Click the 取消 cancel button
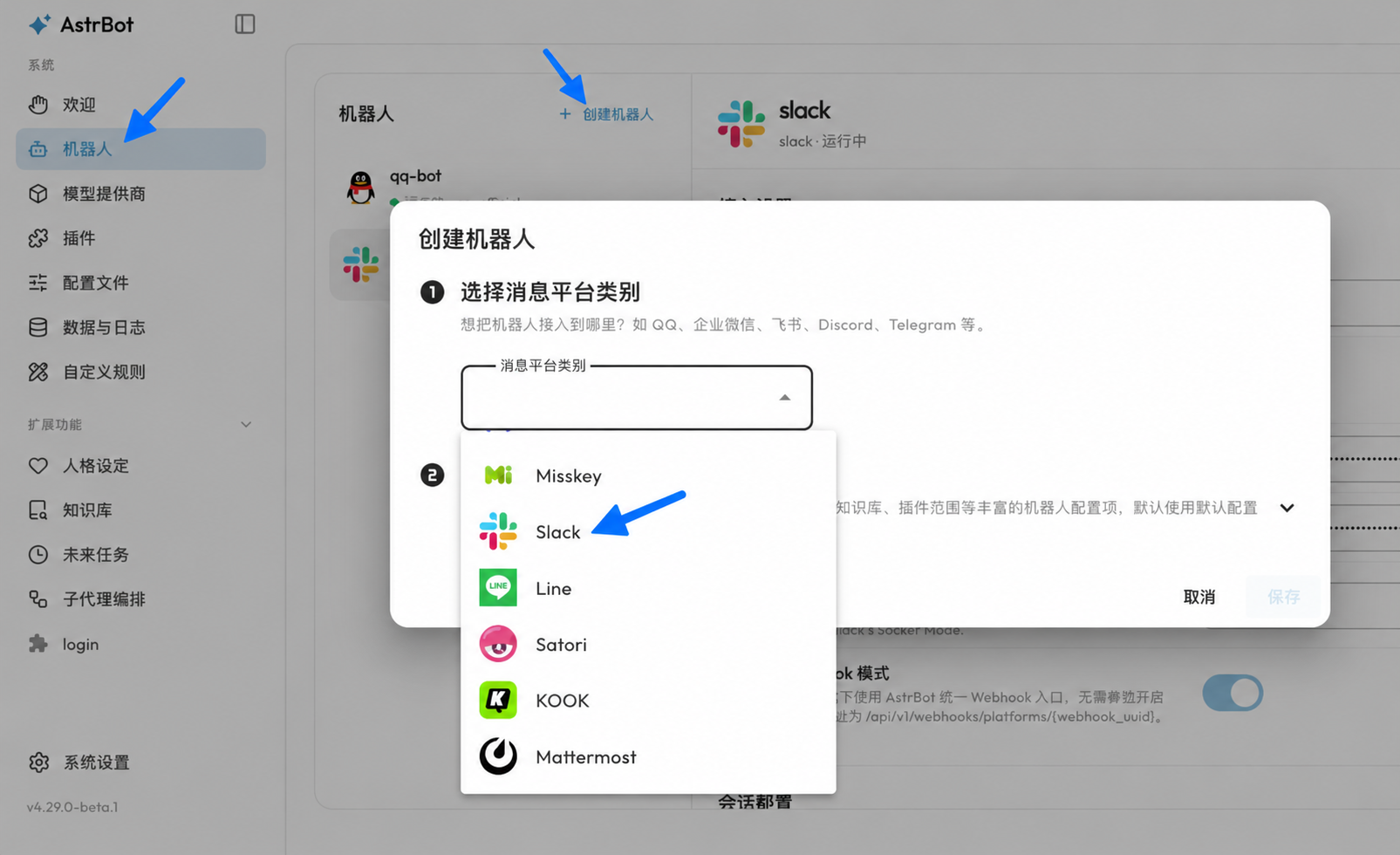This screenshot has height=855, width=1400. pyautogui.click(x=1199, y=597)
